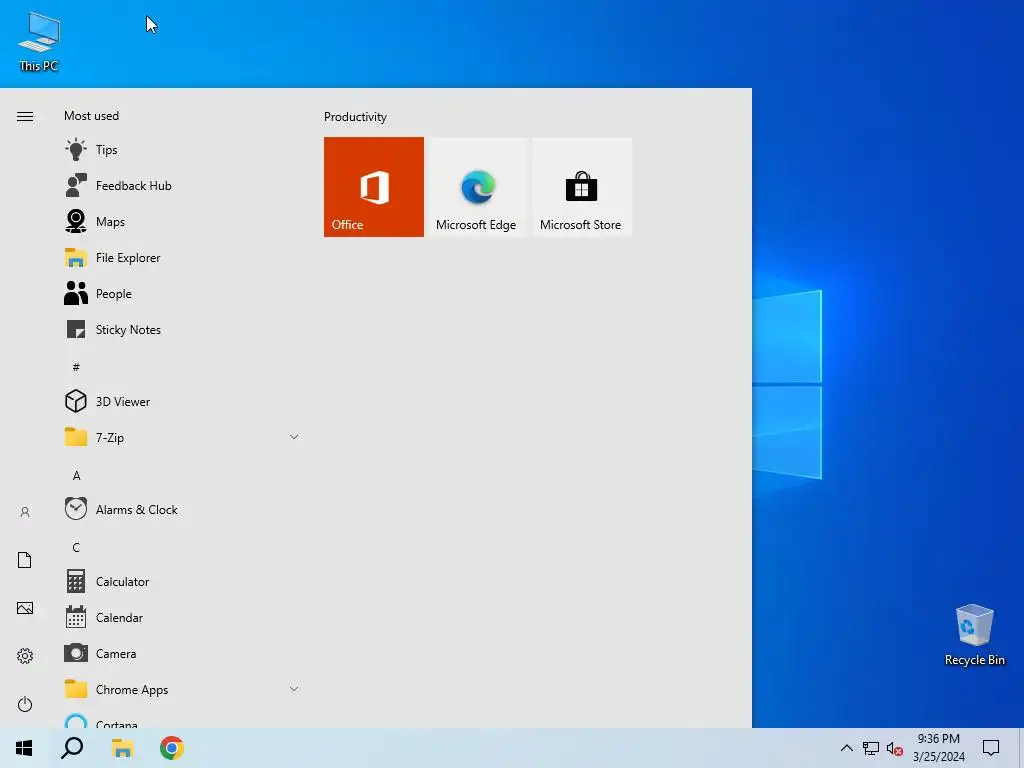Open the Microsoft Store tile
The image size is (1024, 768).
581,187
